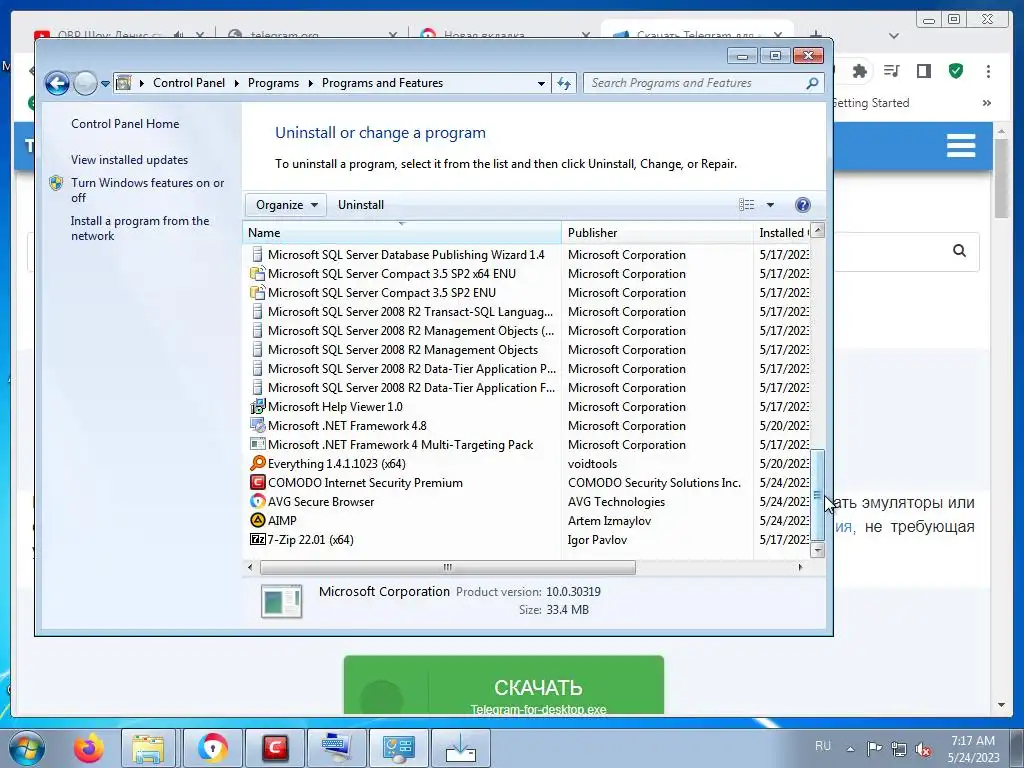The image size is (1024, 768).
Task: Click publisher Igor Pavlov cell
Action: point(597,540)
